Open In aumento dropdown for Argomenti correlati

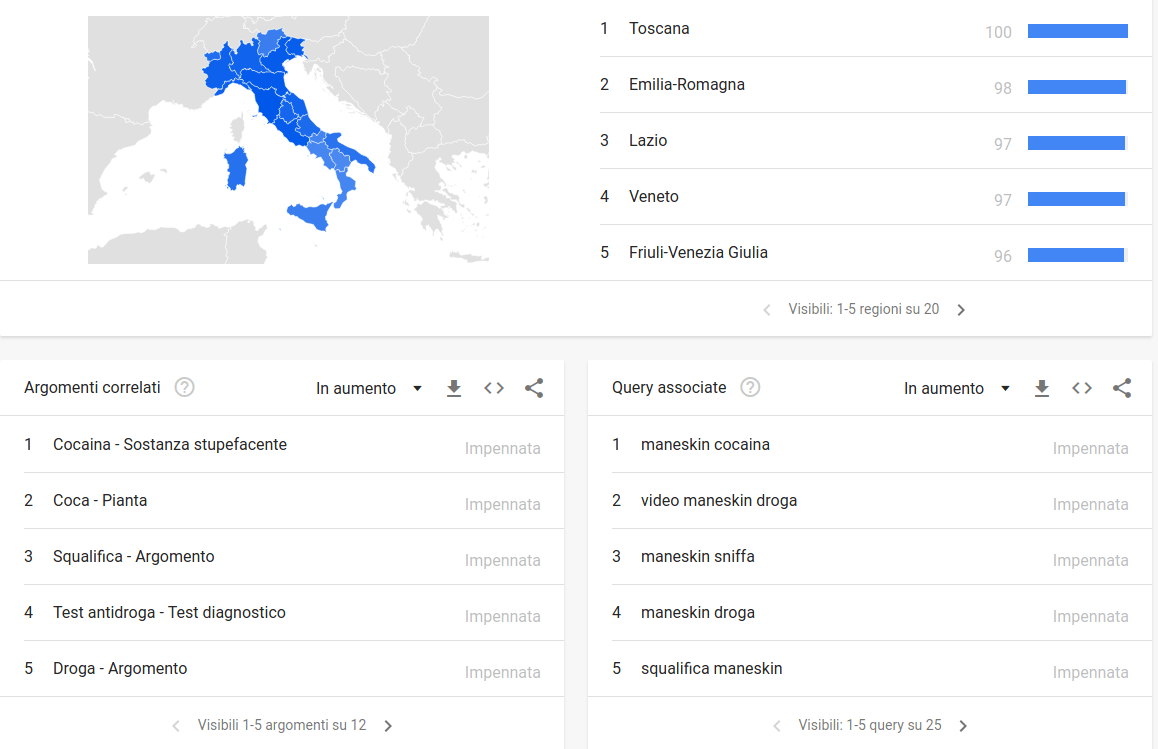point(369,389)
